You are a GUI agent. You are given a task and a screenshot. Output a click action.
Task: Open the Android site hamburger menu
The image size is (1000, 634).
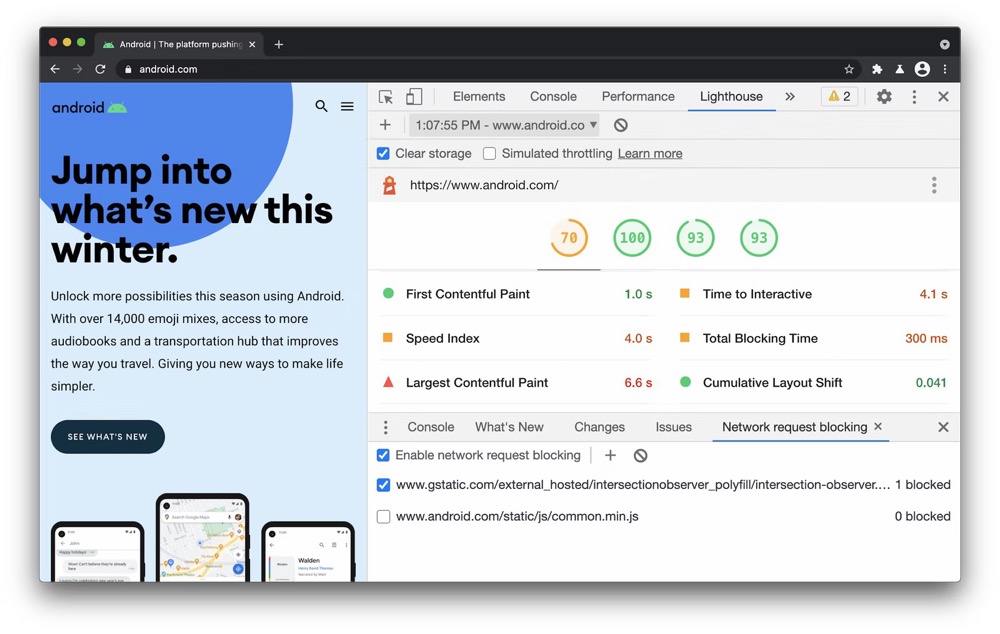coord(347,106)
